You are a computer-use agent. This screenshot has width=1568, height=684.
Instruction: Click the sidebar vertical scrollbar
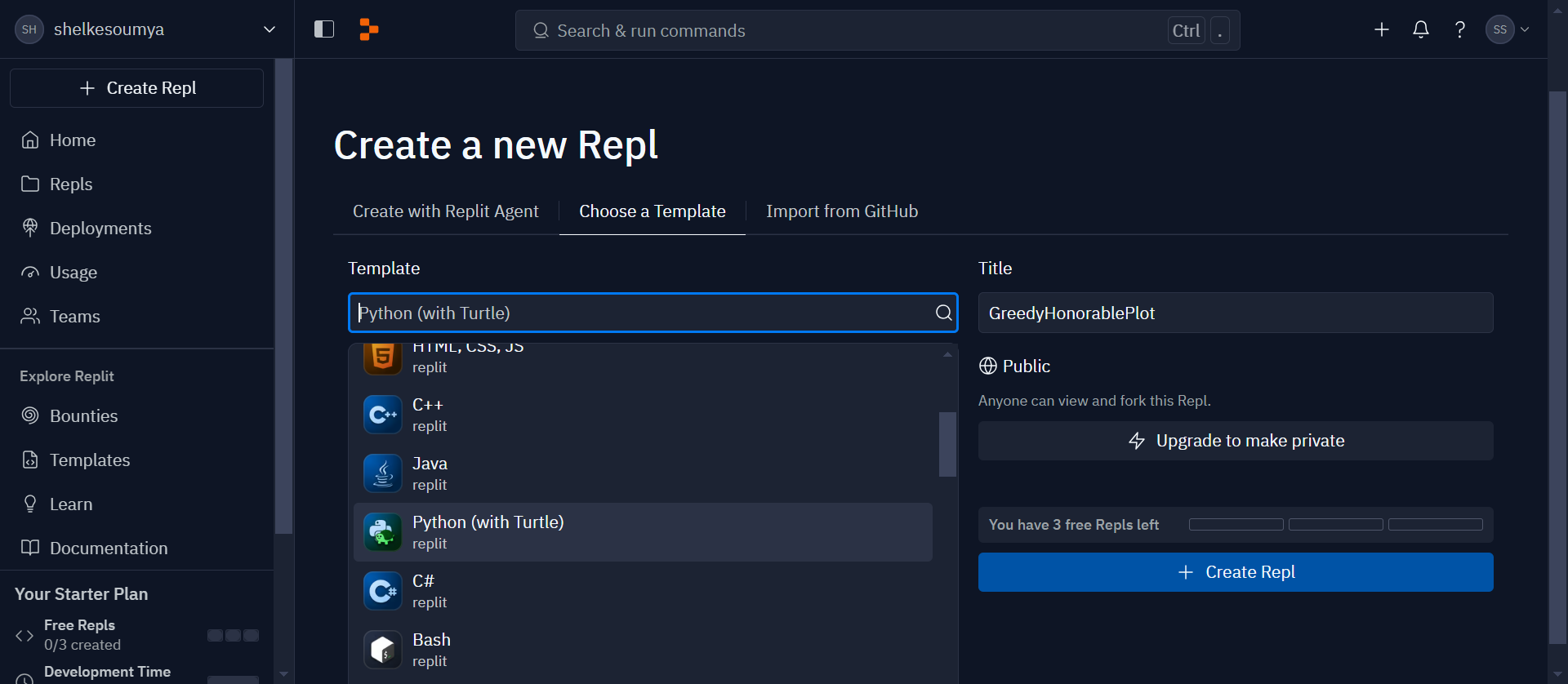[x=283, y=296]
